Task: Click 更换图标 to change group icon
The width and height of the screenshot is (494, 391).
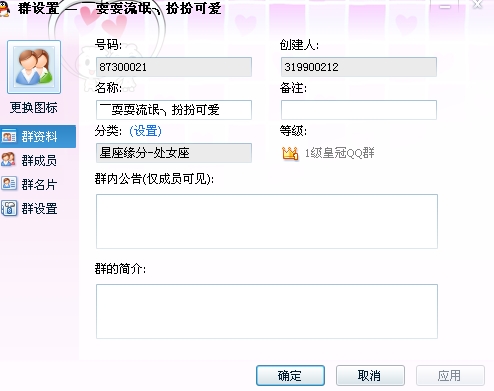Action: [x=34, y=108]
